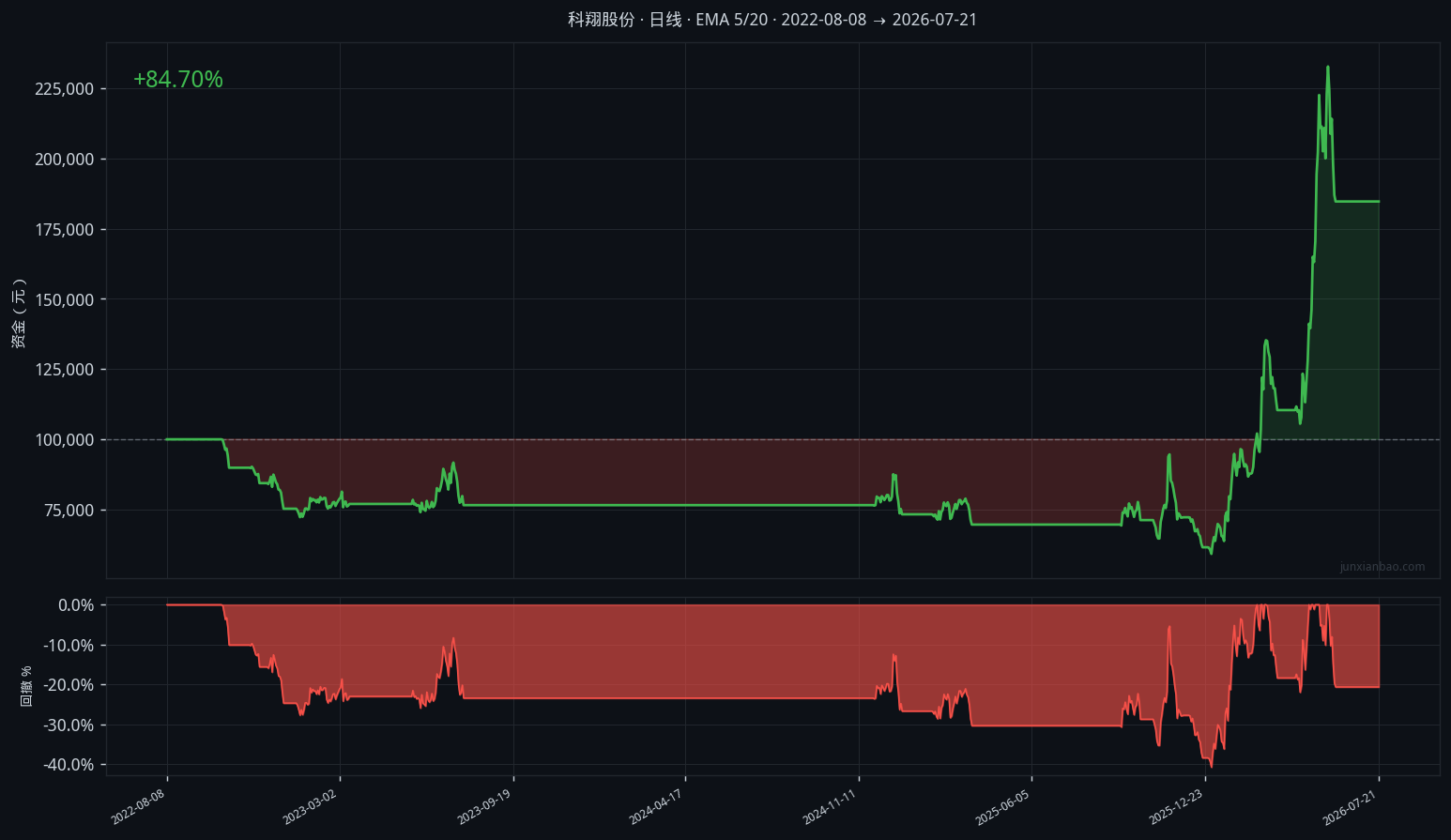
Task: Click the junxianbao.com watermark
Action: tap(1382, 567)
